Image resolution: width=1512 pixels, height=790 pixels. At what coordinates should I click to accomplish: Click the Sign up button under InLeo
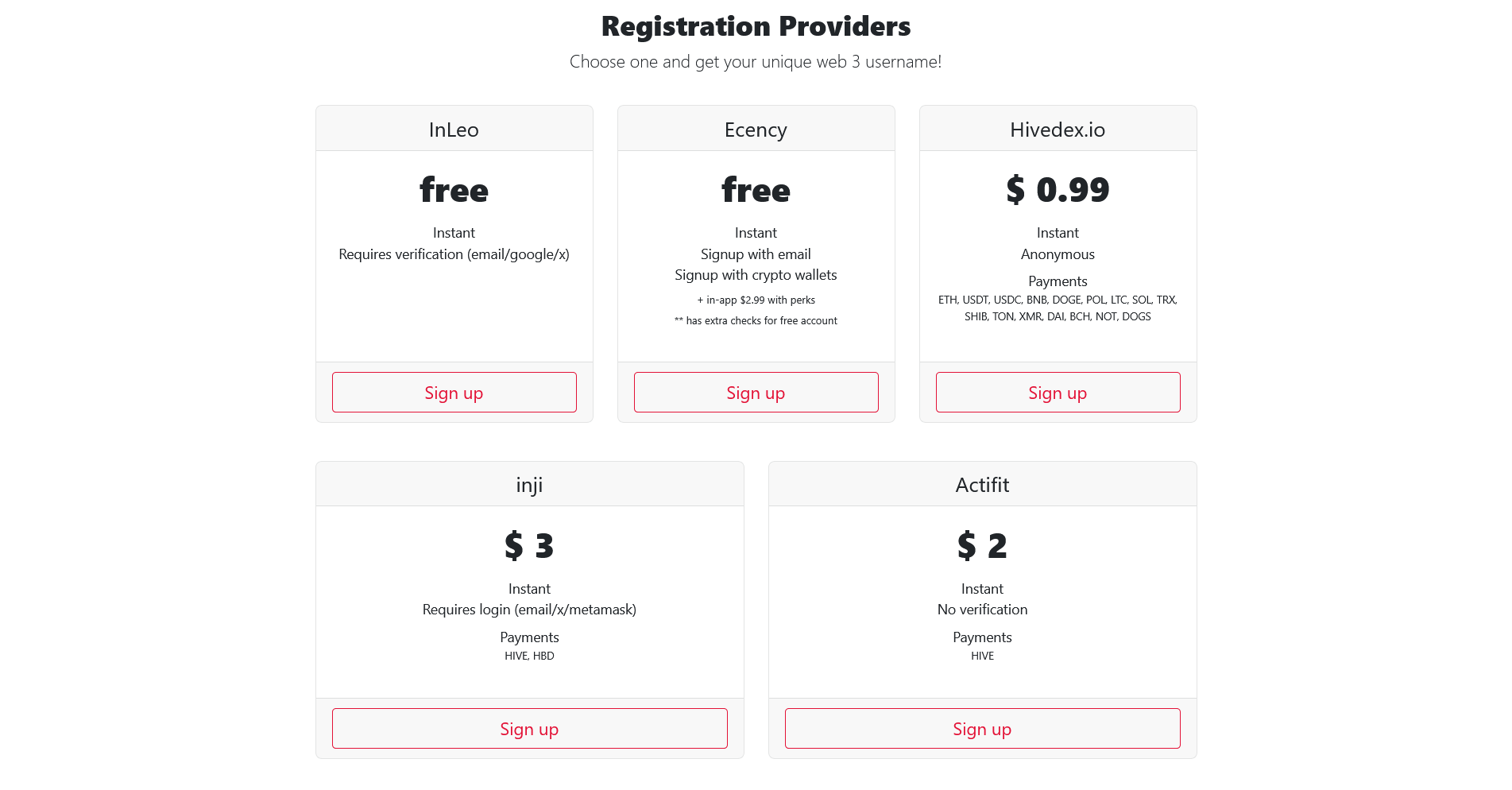pyautogui.click(x=454, y=393)
